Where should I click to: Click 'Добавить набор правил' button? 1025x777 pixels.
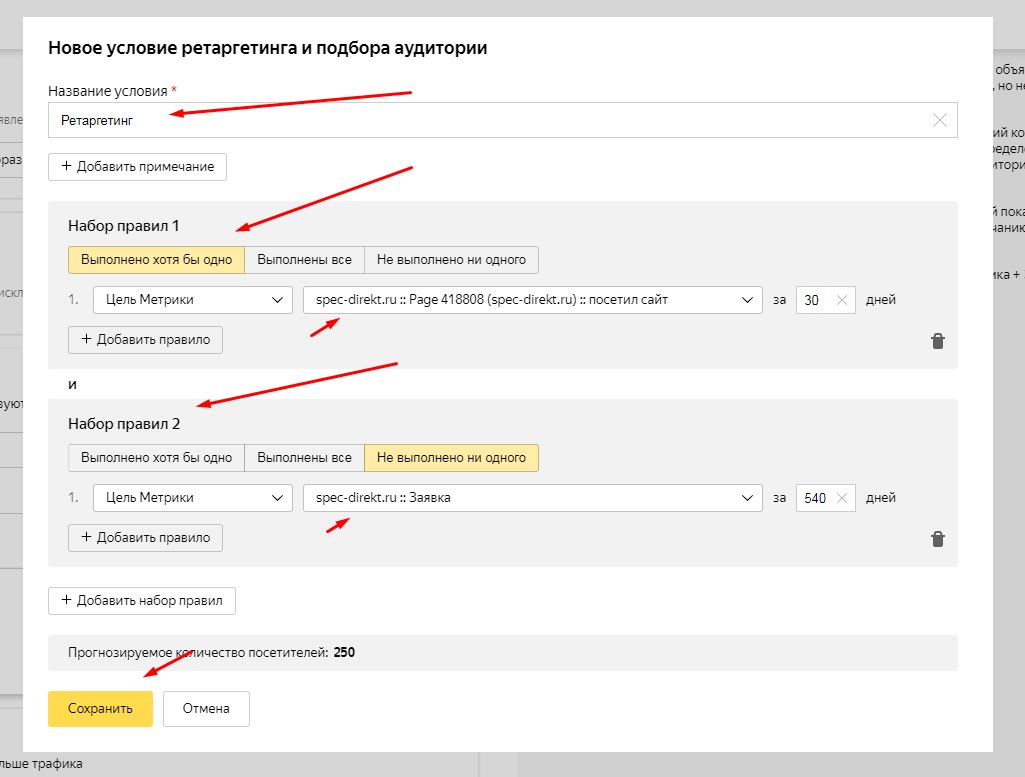(142, 601)
